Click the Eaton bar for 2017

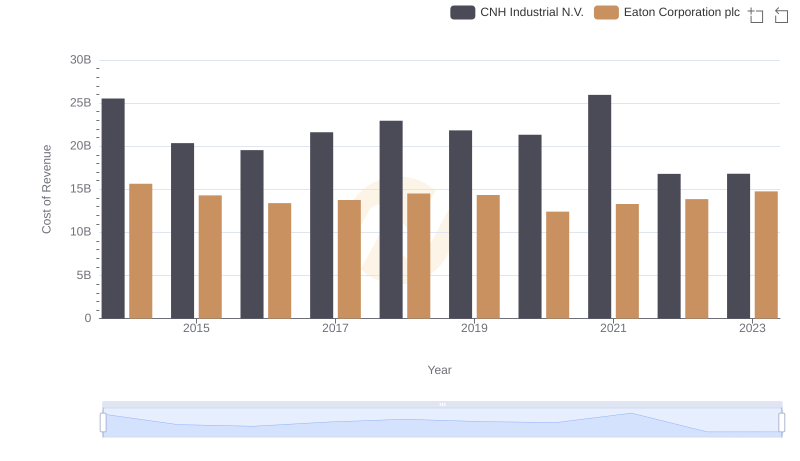pos(349,259)
